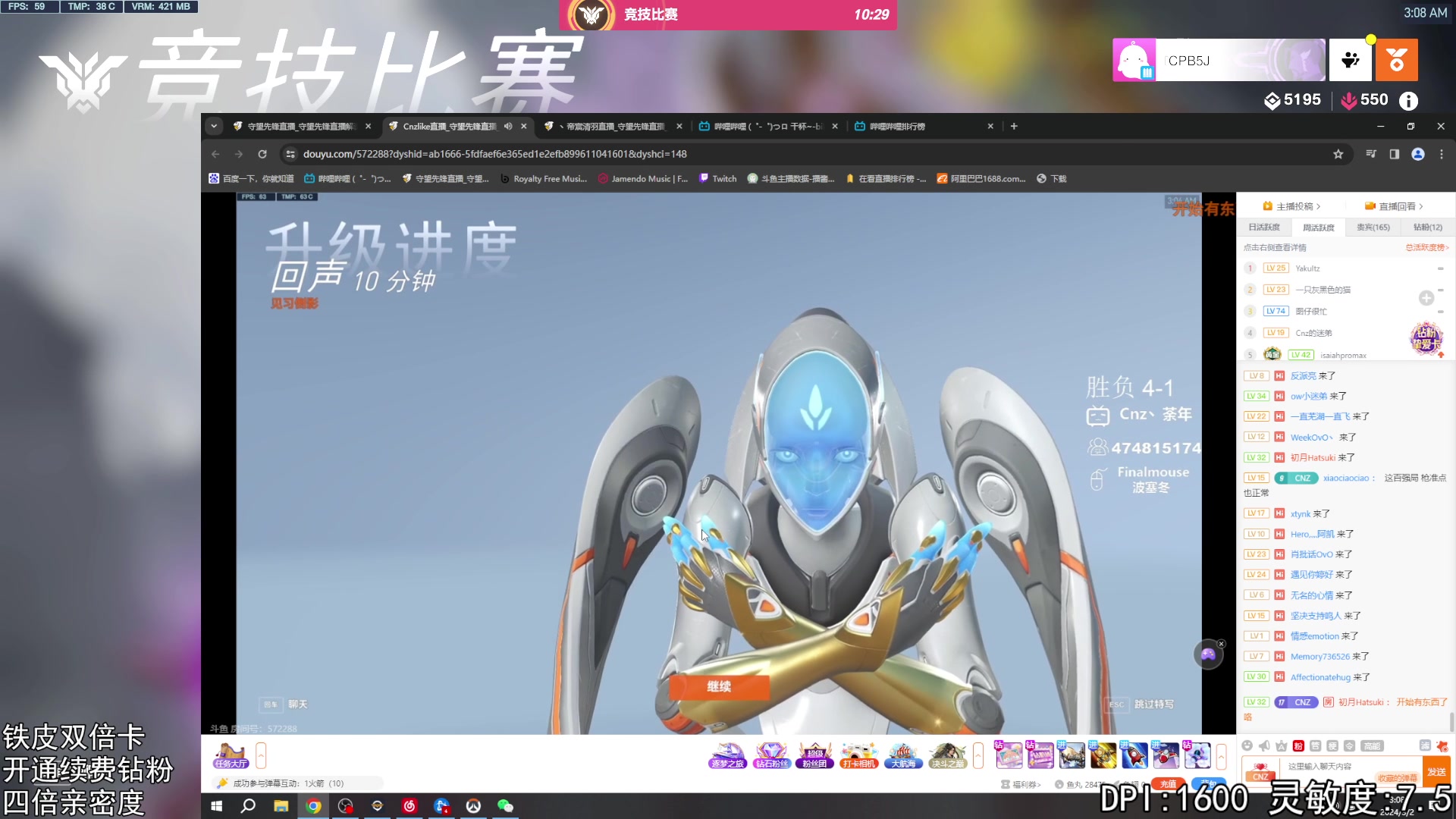Click the address bar URL
Viewport: 1456px width, 819px height.
point(494,154)
